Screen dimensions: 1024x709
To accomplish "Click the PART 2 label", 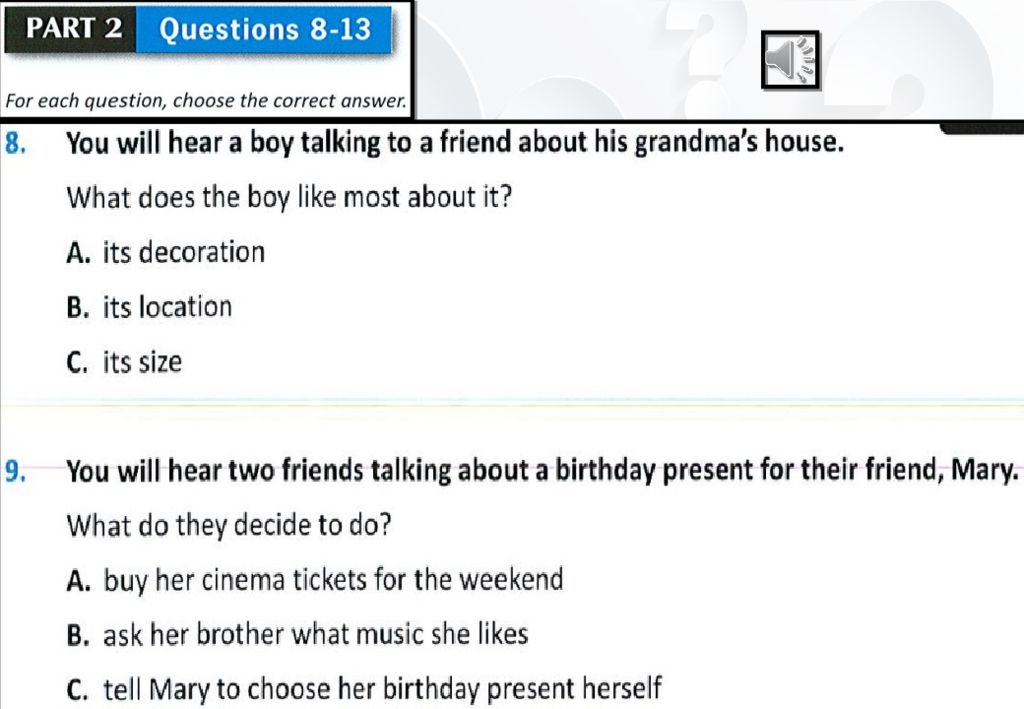I will pos(73,28).
